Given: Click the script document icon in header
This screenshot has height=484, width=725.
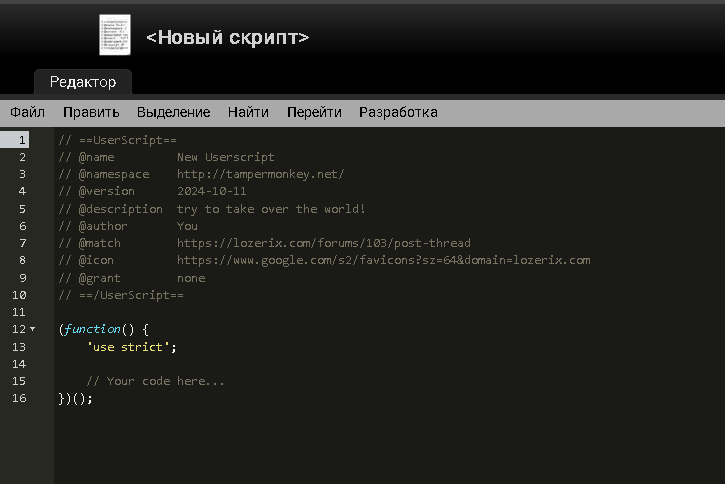Looking at the screenshot, I should coord(114,35).
